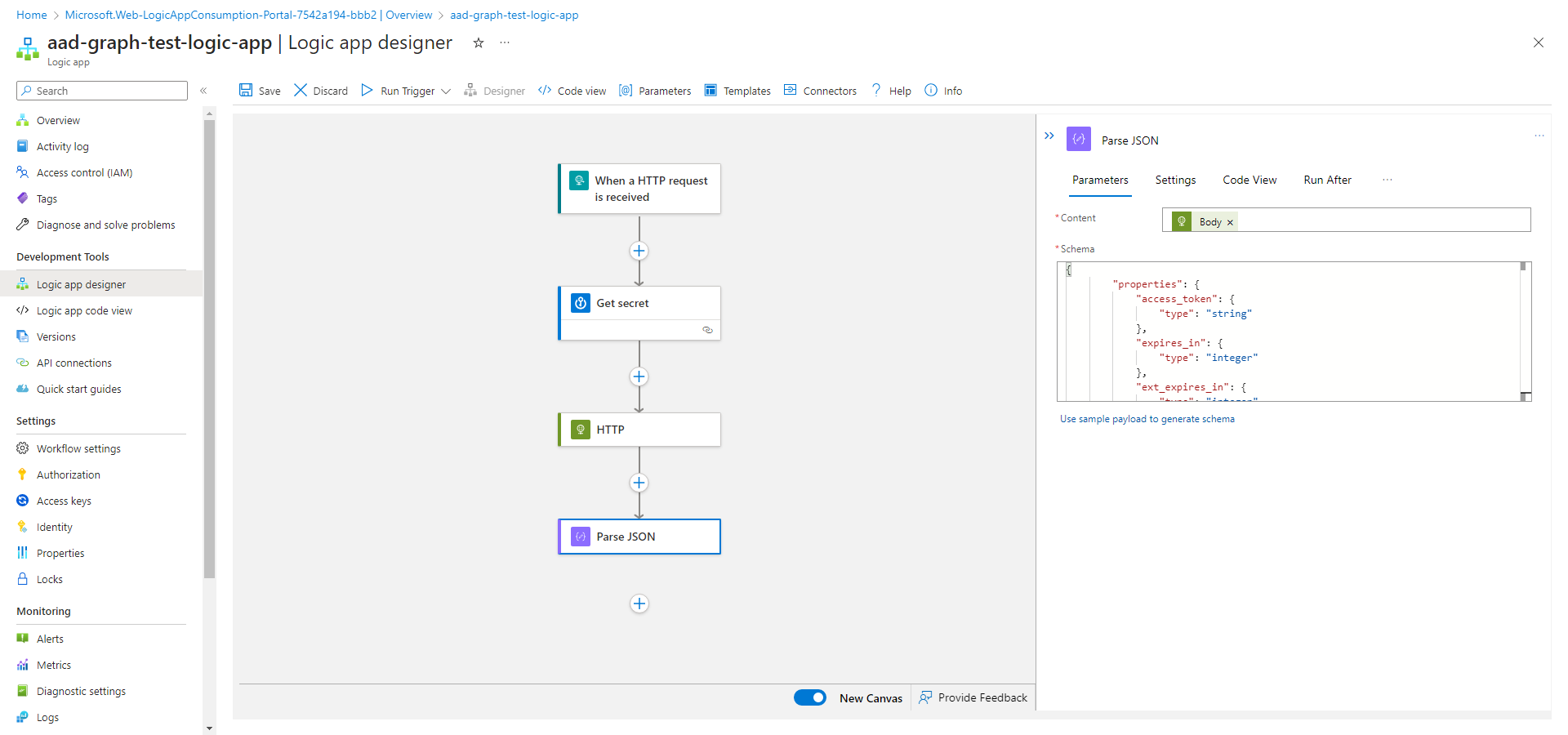Collapse the left navigation menu

pyautogui.click(x=203, y=91)
